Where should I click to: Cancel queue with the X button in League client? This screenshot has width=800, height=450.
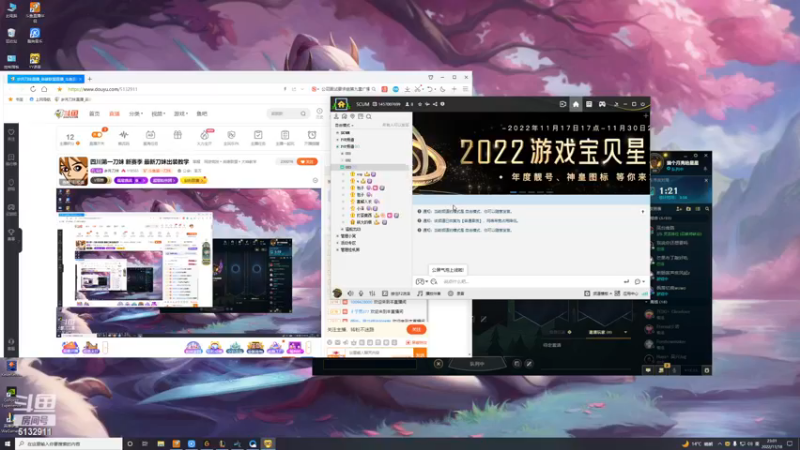point(438,364)
